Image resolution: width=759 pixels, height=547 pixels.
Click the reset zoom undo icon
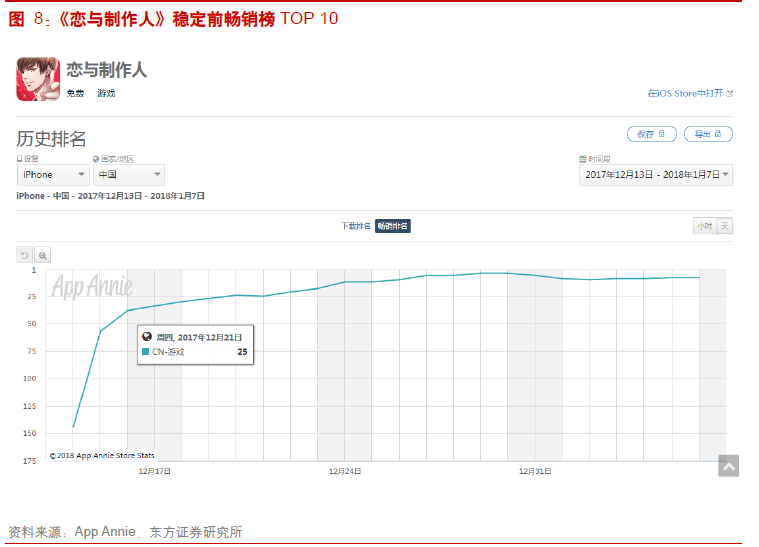tap(25, 255)
